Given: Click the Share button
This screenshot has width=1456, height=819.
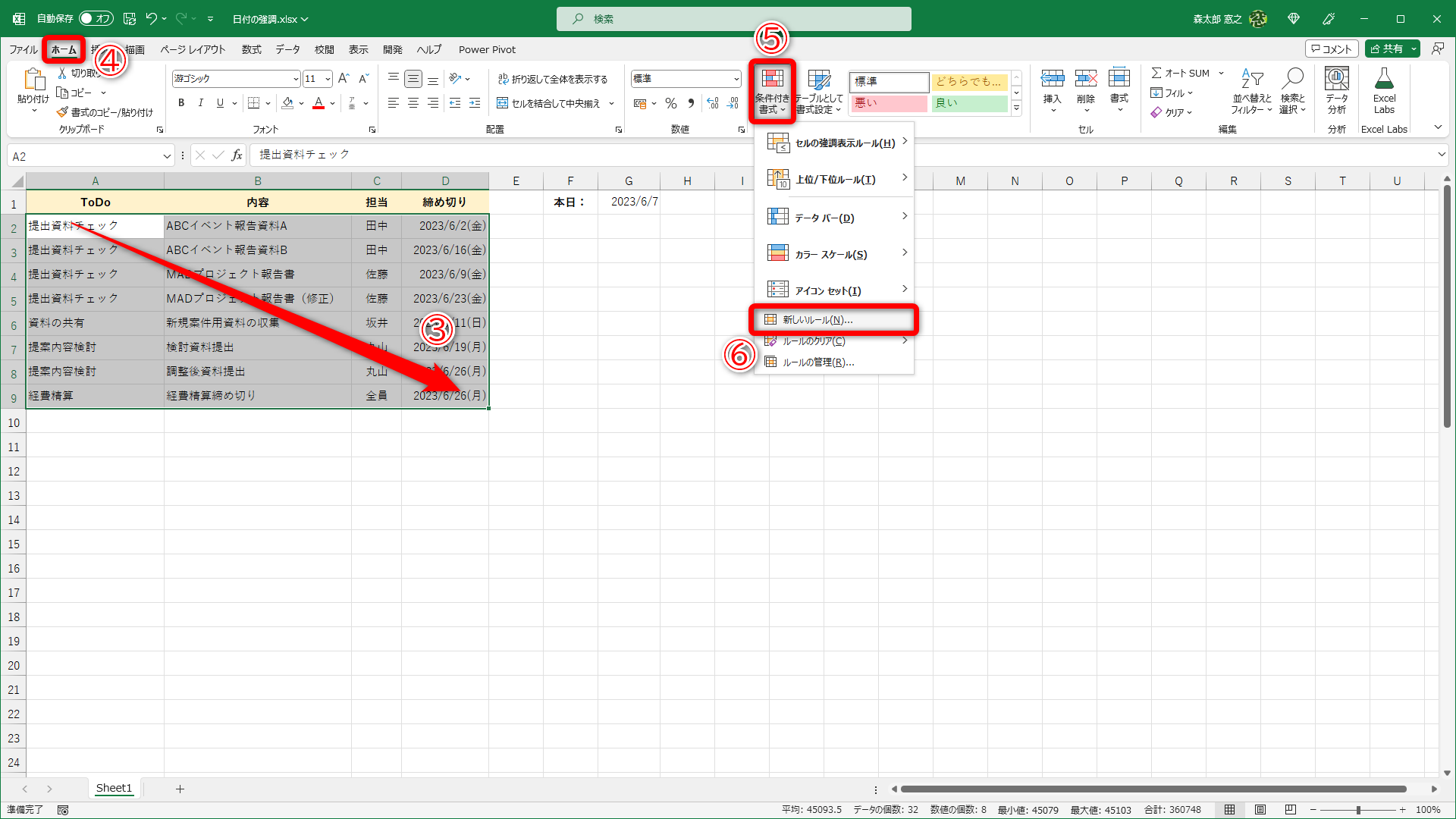Looking at the screenshot, I should pos(1387,49).
